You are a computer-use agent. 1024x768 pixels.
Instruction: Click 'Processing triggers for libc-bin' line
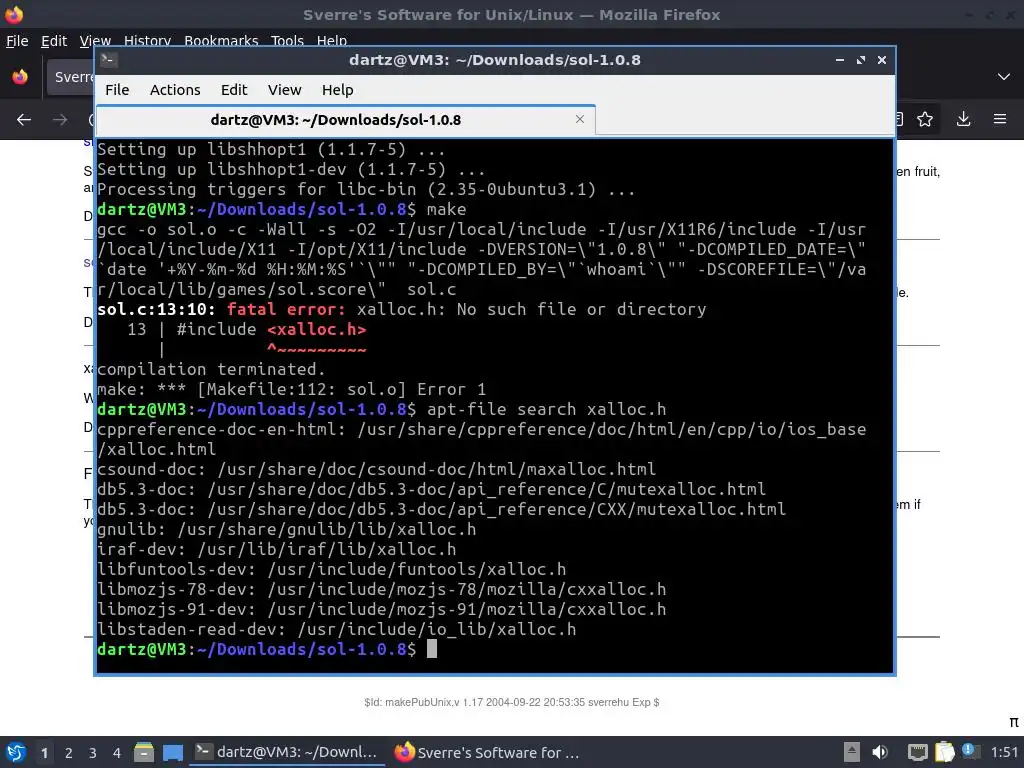click(x=366, y=189)
